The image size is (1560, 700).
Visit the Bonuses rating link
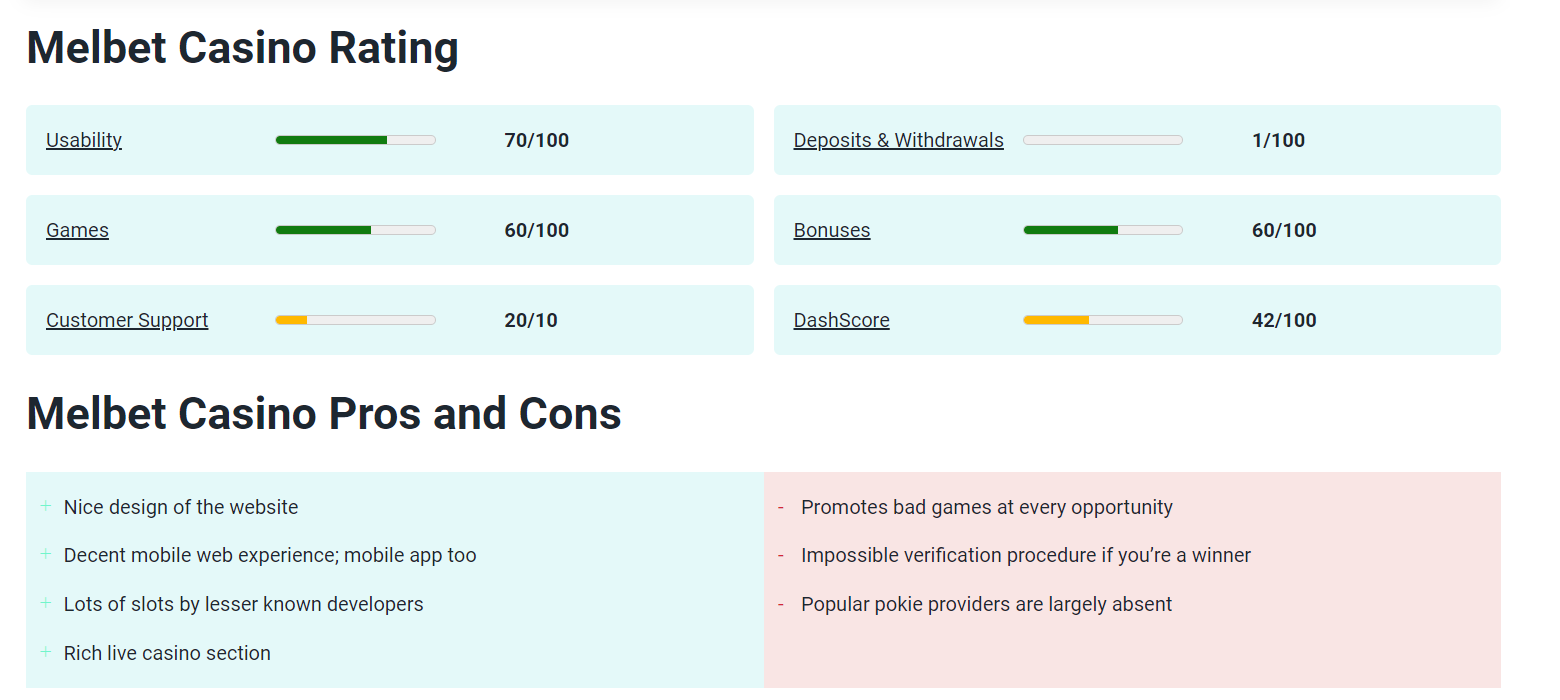pyautogui.click(x=832, y=230)
